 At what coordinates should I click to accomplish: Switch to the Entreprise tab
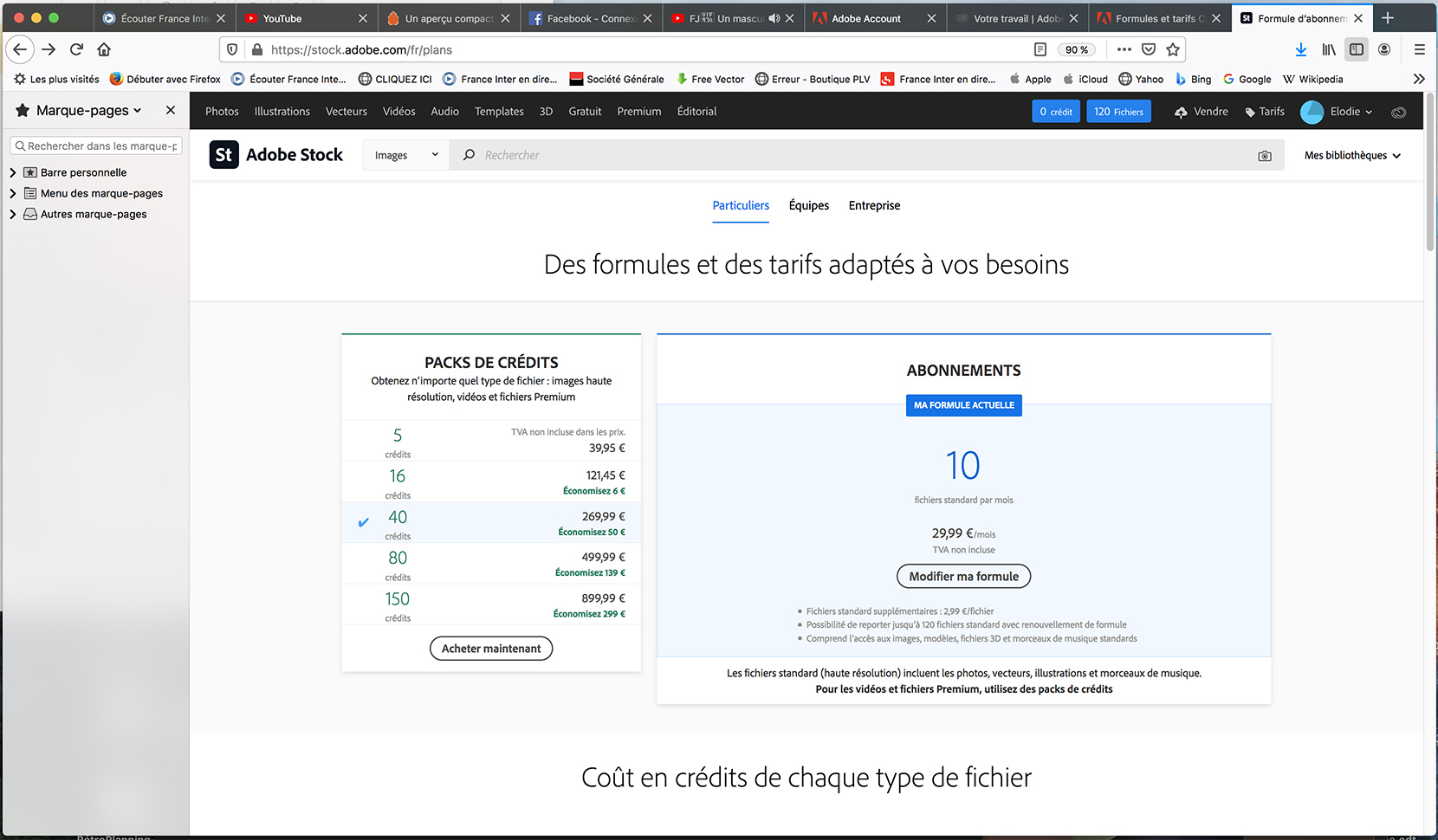874,205
